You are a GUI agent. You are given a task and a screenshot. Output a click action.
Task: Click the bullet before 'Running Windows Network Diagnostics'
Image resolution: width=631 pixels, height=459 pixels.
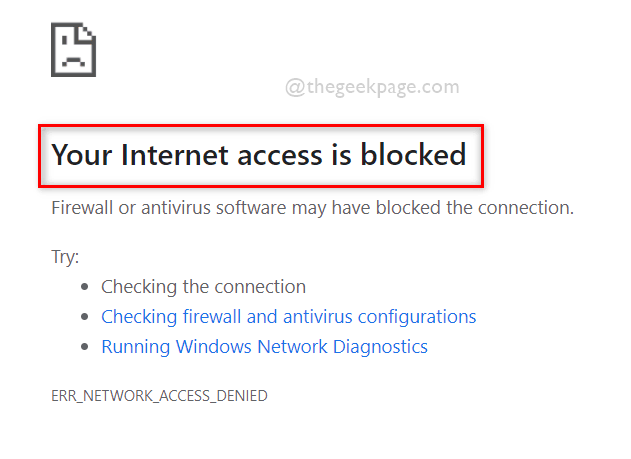(85, 348)
